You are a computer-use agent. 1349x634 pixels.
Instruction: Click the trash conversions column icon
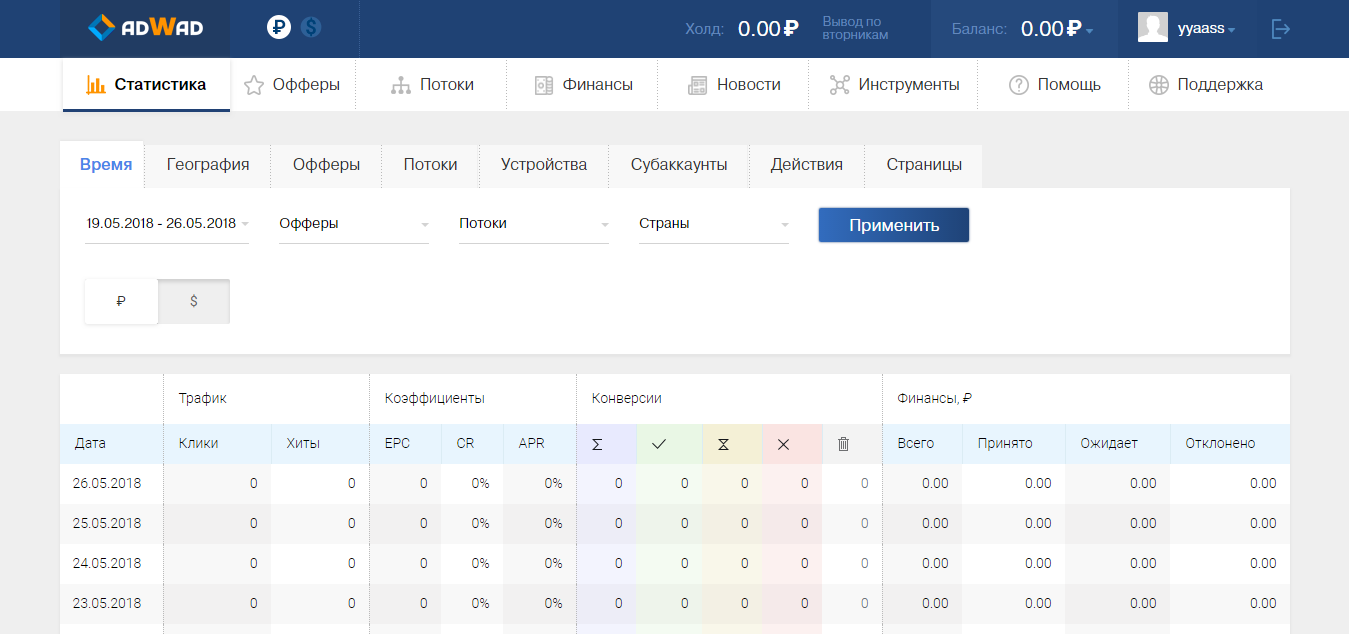pyautogui.click(x=843, y=444)
